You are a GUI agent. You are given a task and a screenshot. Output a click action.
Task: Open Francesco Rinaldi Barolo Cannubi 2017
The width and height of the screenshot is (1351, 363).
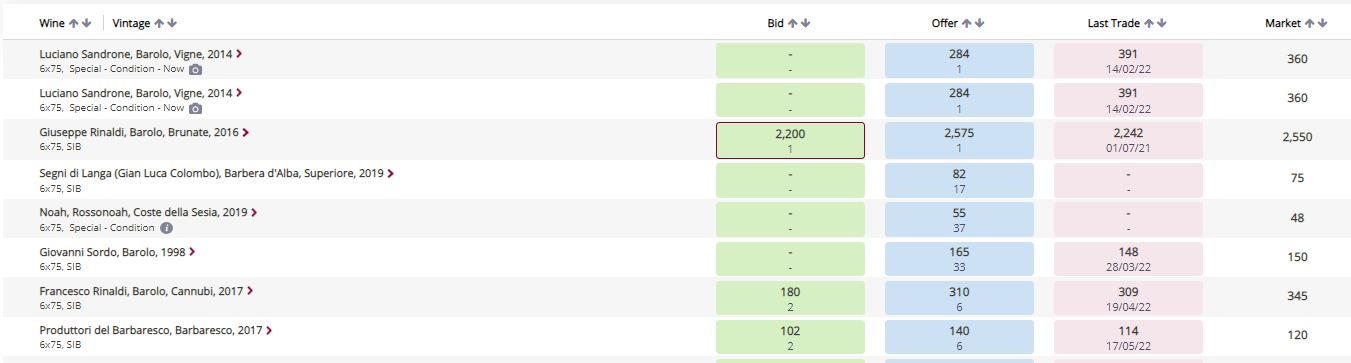point(142,291)
